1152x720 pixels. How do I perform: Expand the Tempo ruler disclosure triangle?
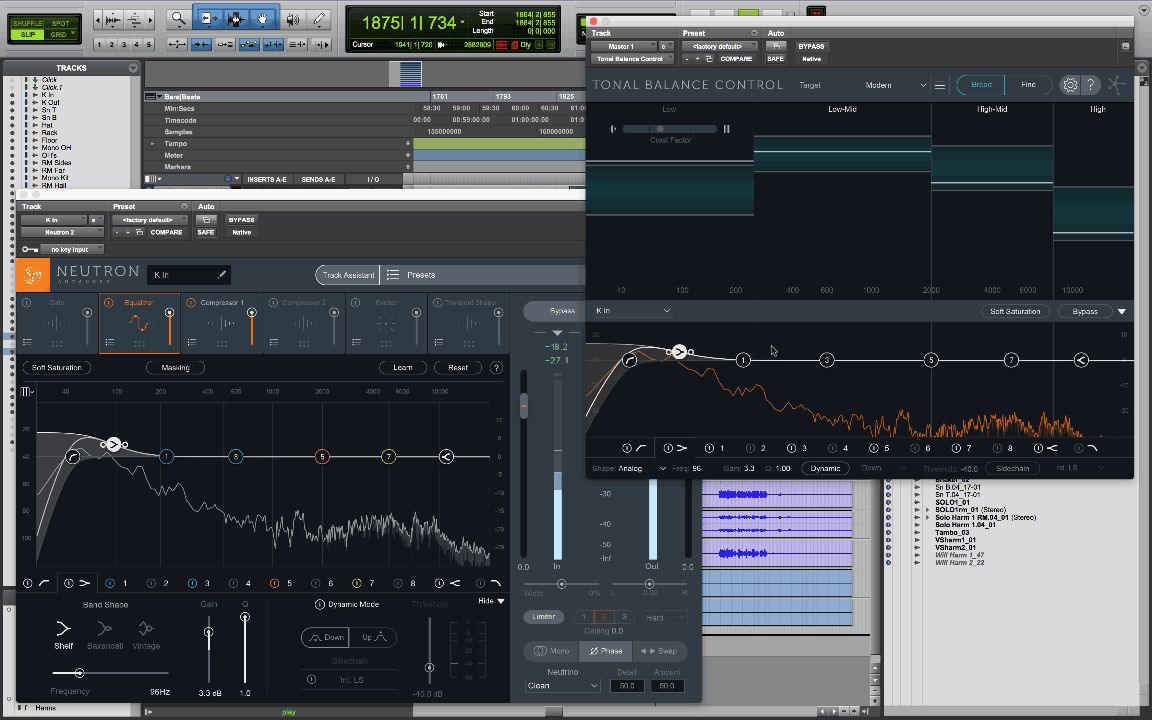point(153,144)
